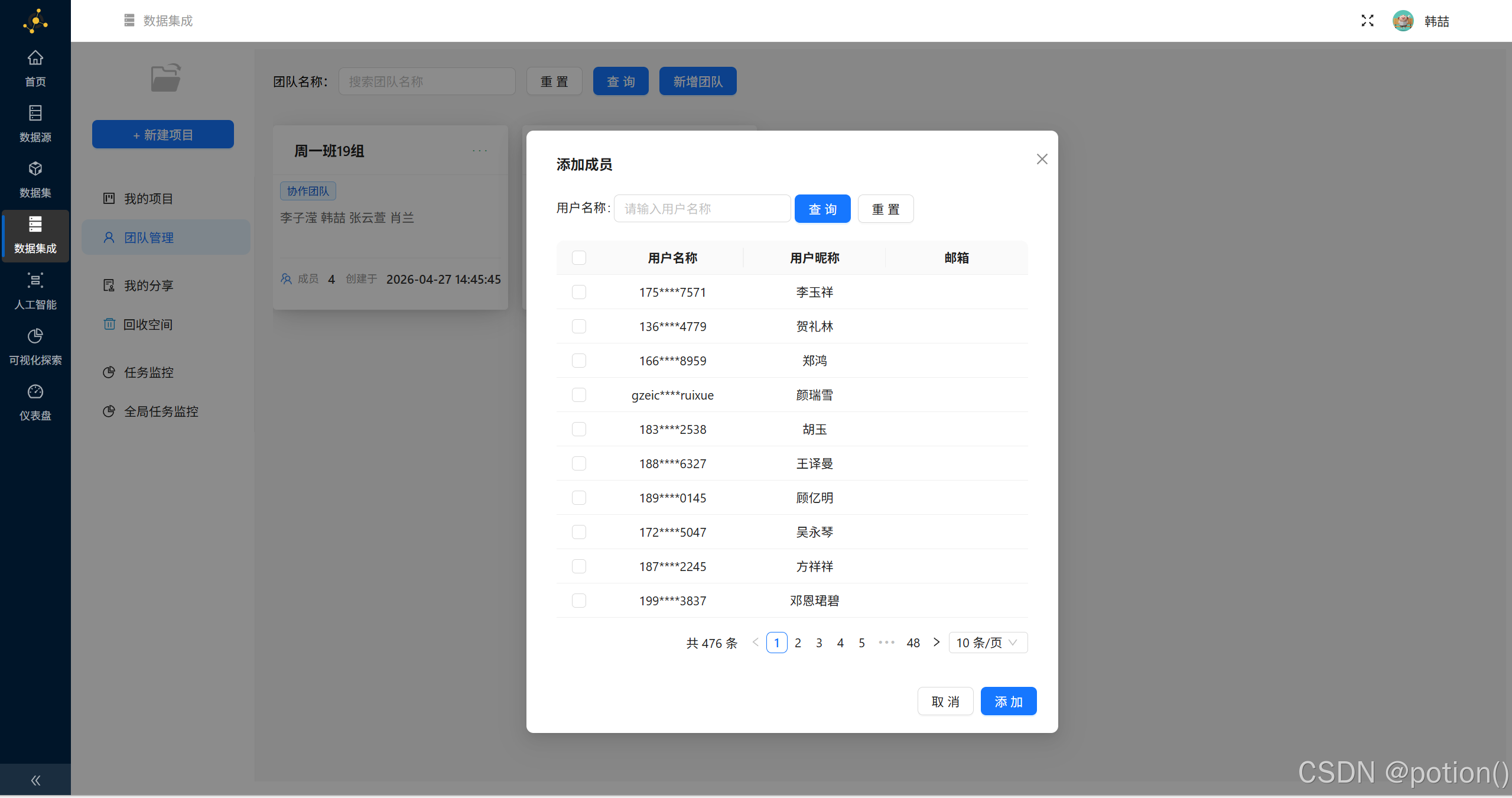Collapse the sidebar with the bottom chevron

coord(35,780)
